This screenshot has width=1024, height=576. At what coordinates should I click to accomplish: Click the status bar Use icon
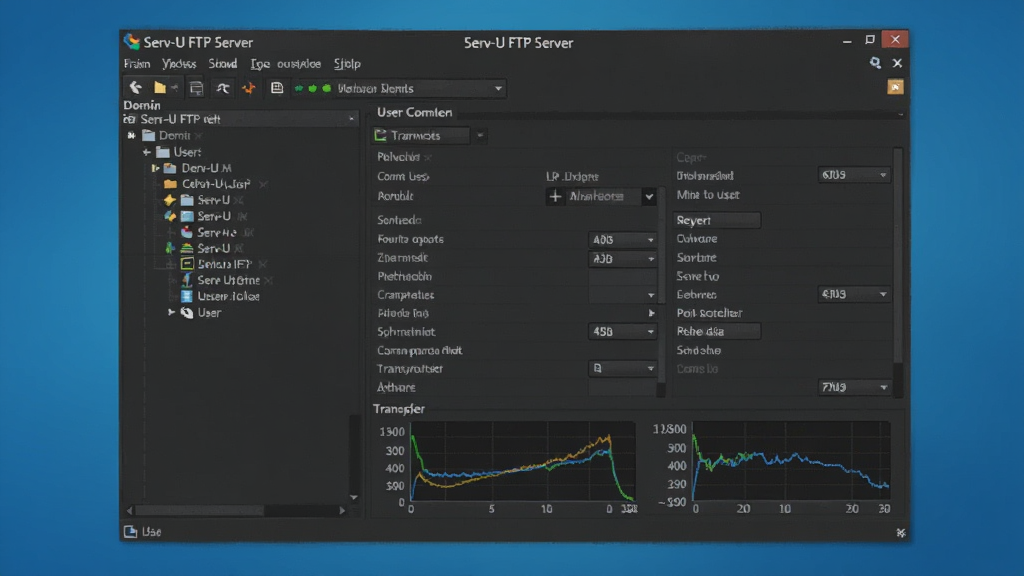point(131,532)
